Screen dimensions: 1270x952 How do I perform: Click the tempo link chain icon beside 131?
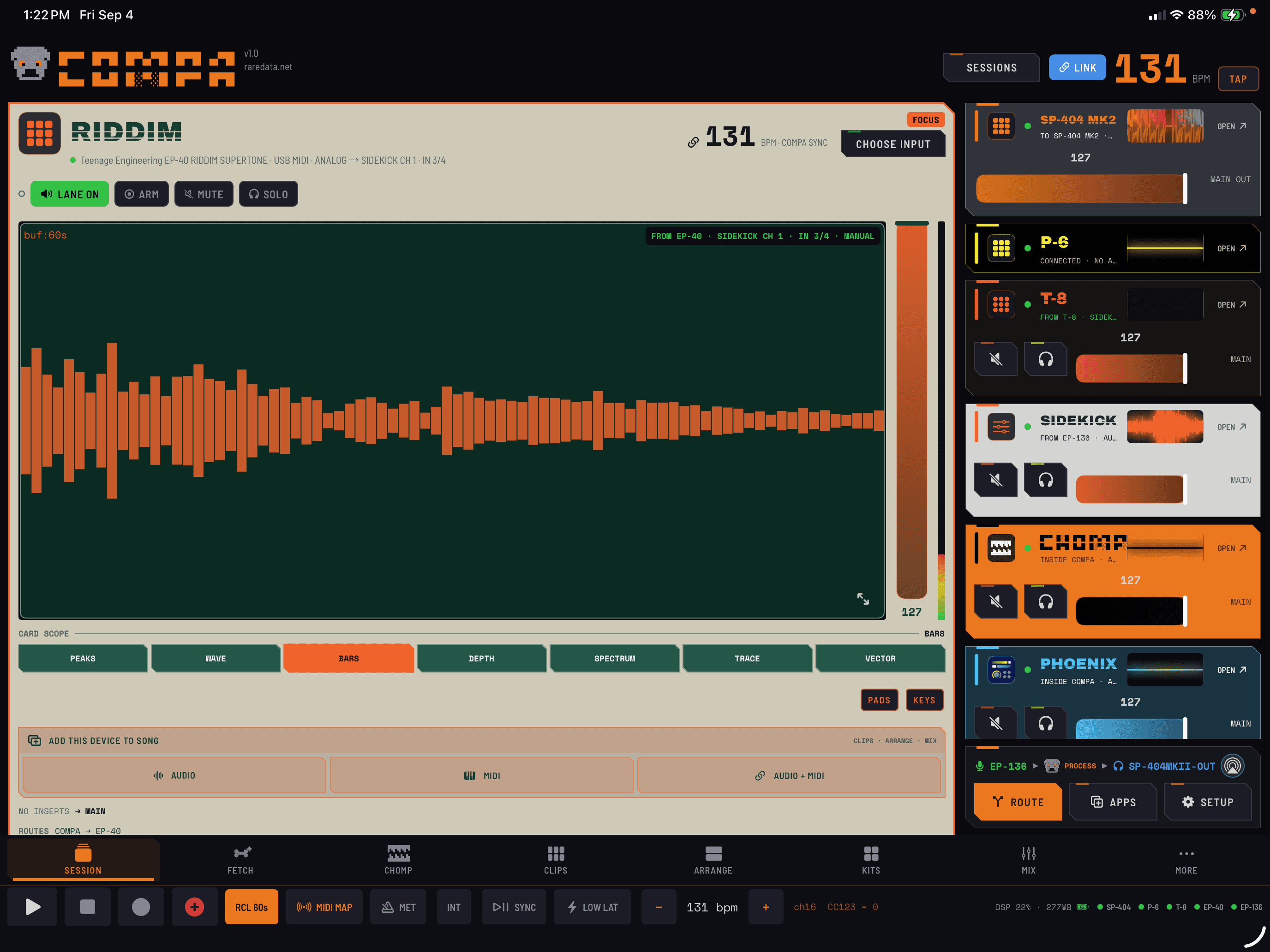[x=693, y=142]
